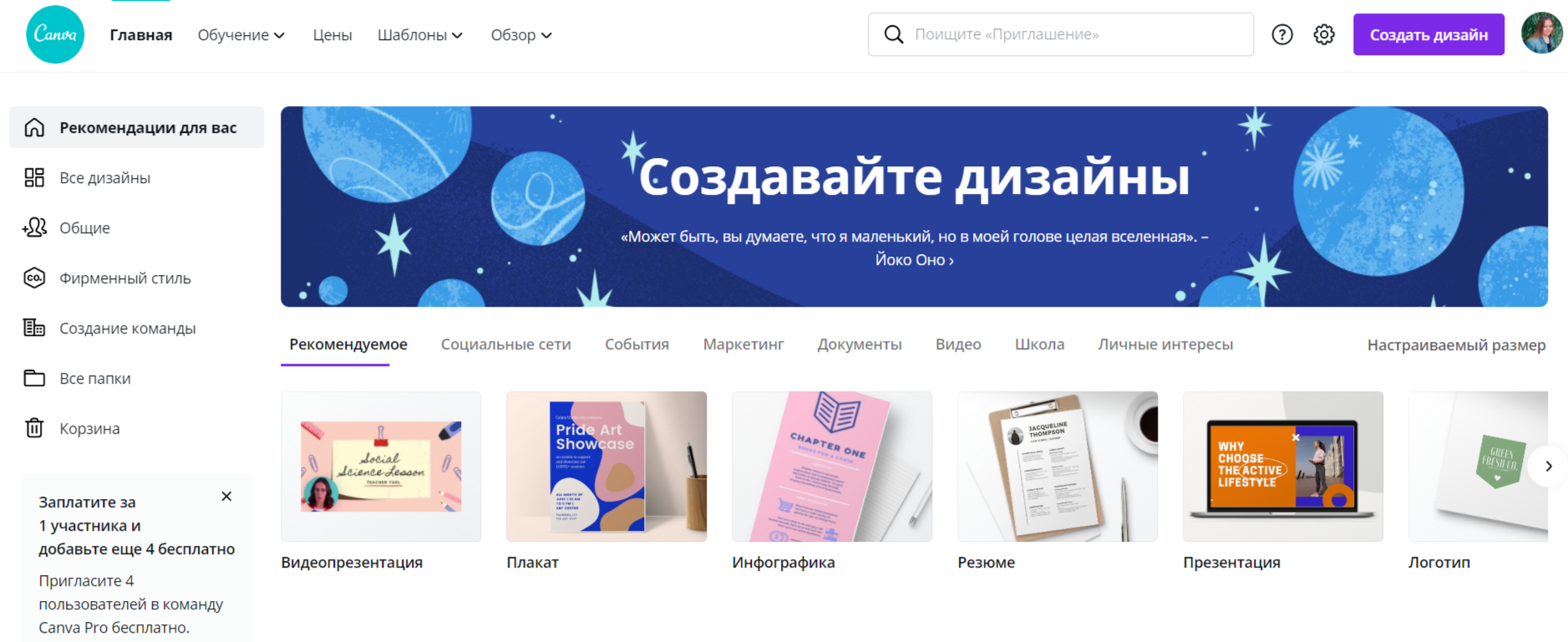Switch to the Маркетинг tab
Screen dimensions: 1568x642
743,344
